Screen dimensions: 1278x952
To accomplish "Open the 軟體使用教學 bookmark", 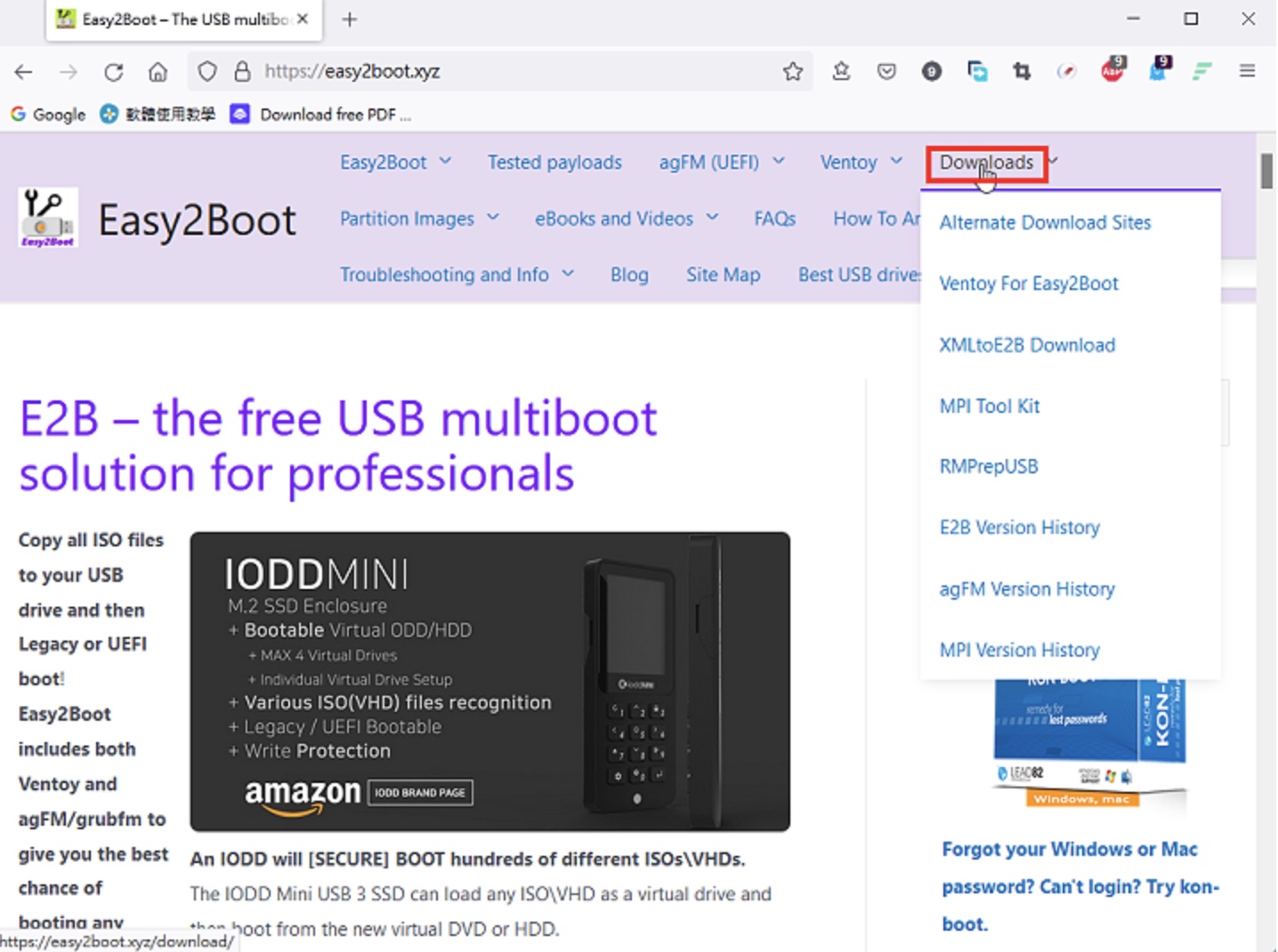I will pos(158,115).
